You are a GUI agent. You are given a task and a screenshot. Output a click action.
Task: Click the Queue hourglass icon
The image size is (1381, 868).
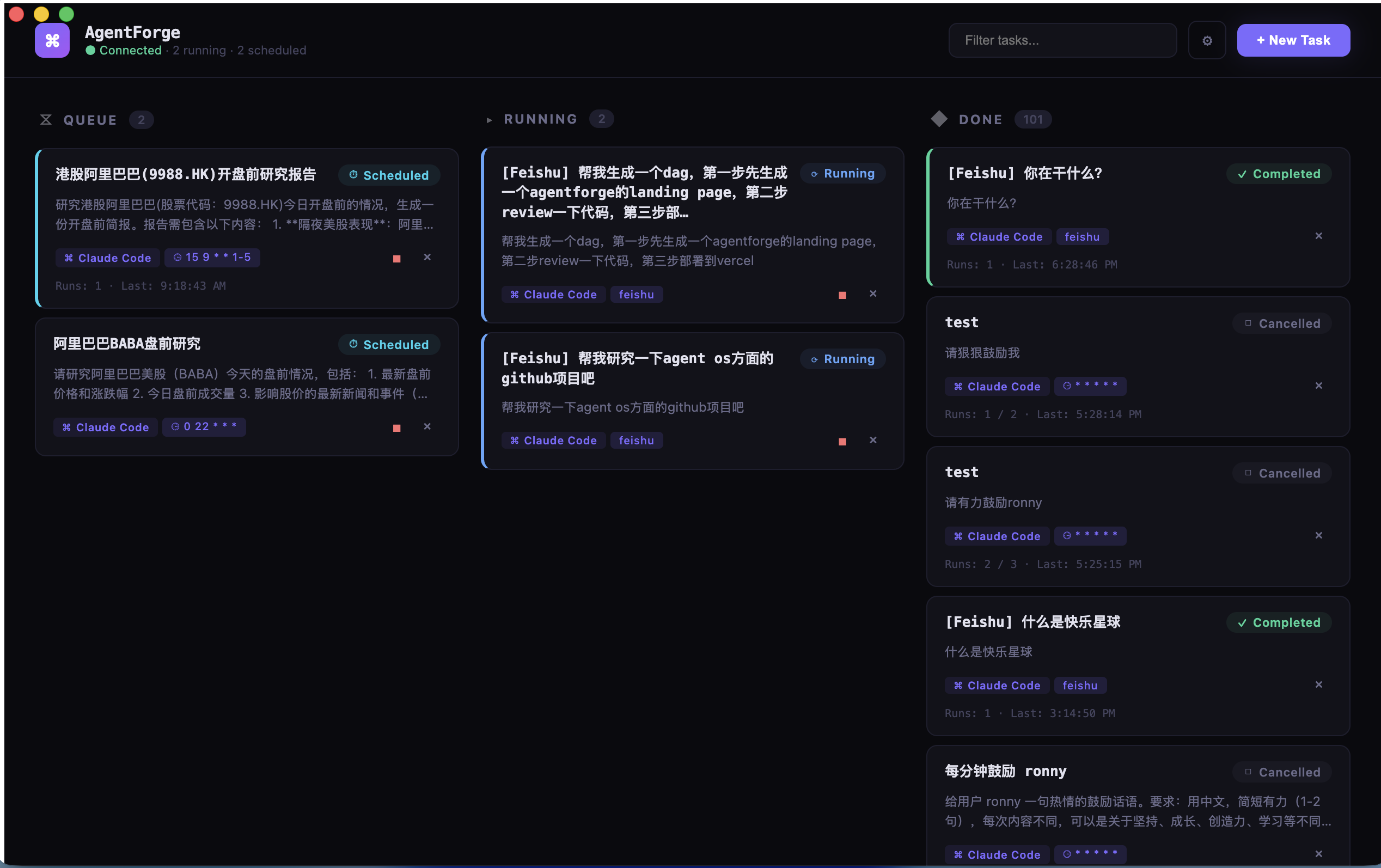coord(46,120)
